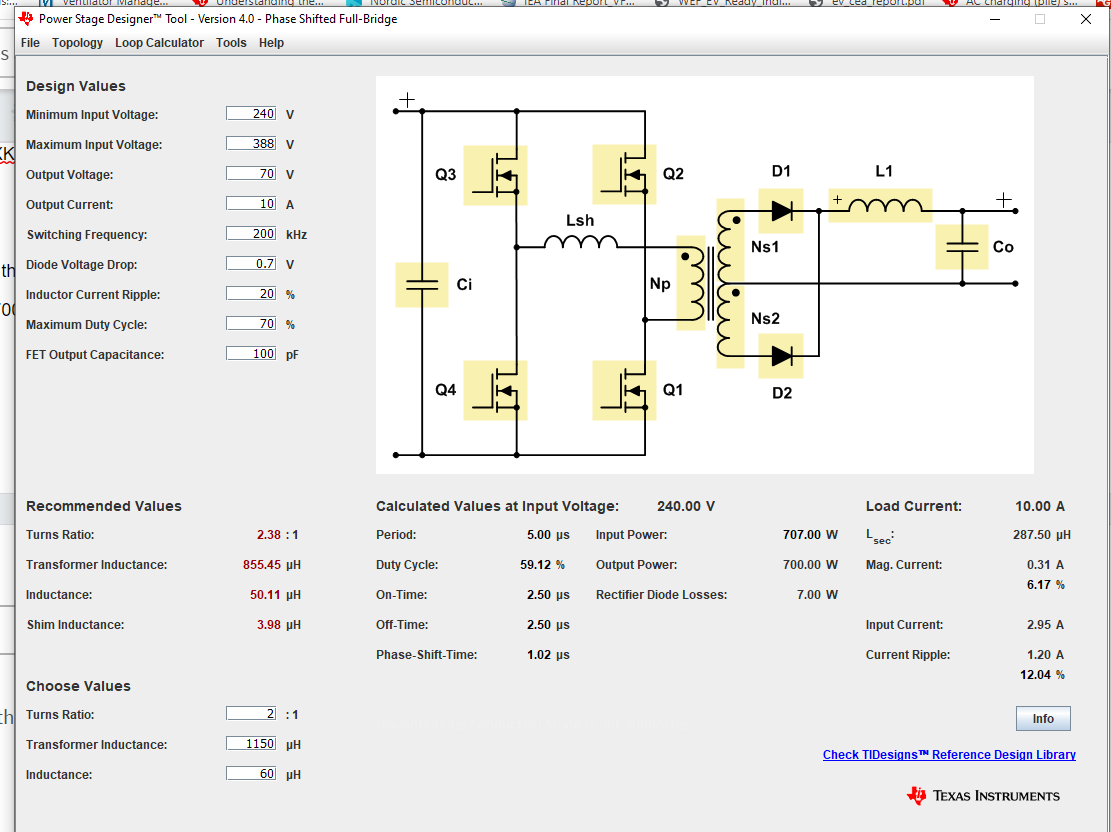The image size is (1111, 832).
Task: Click the Current Ripple 1.20 A value
Action: [x=1045, y=655]
